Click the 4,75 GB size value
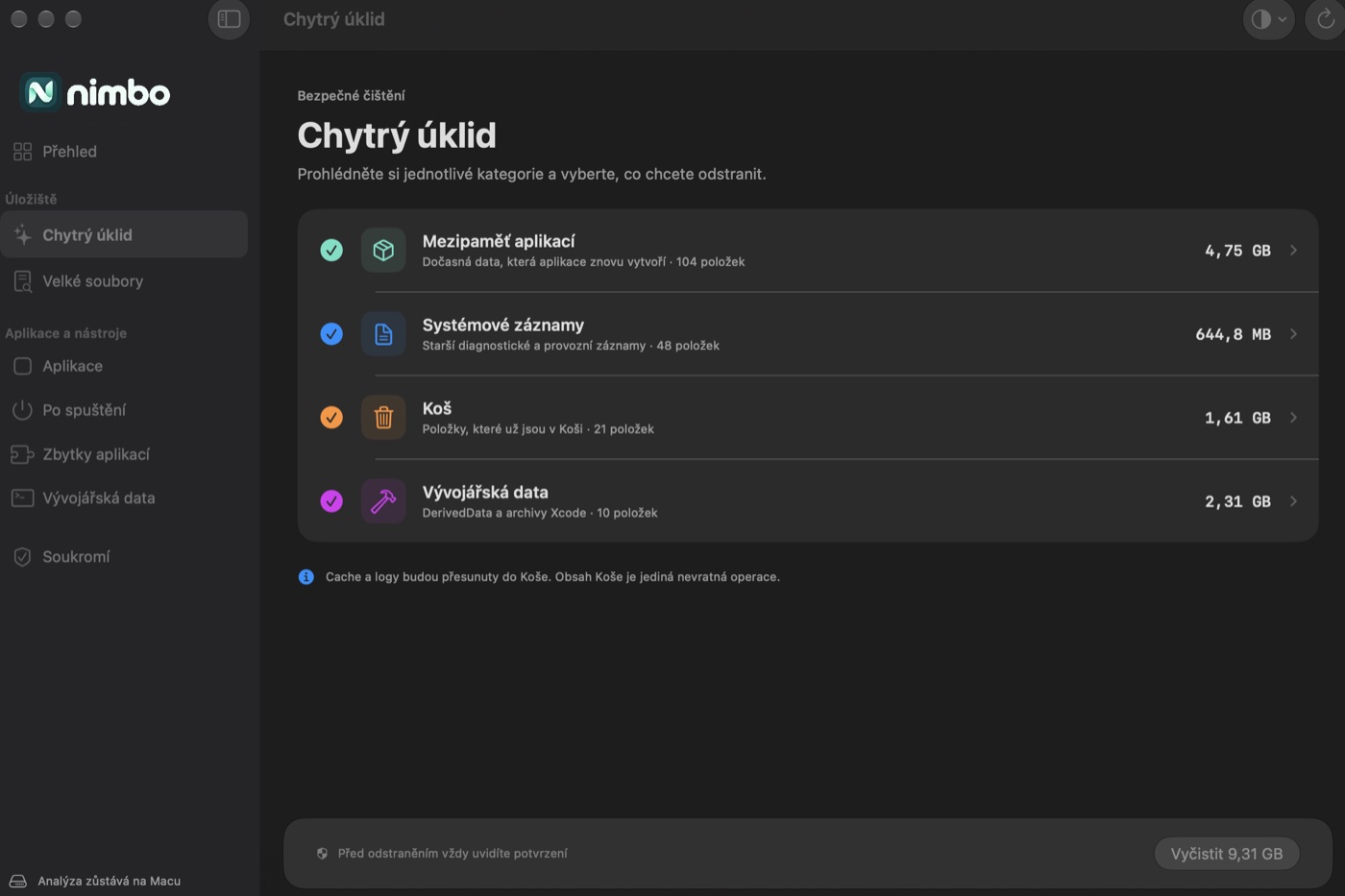Viewport: 1345px width, 896px height. pyautogui.click(x=1237, y=251)
